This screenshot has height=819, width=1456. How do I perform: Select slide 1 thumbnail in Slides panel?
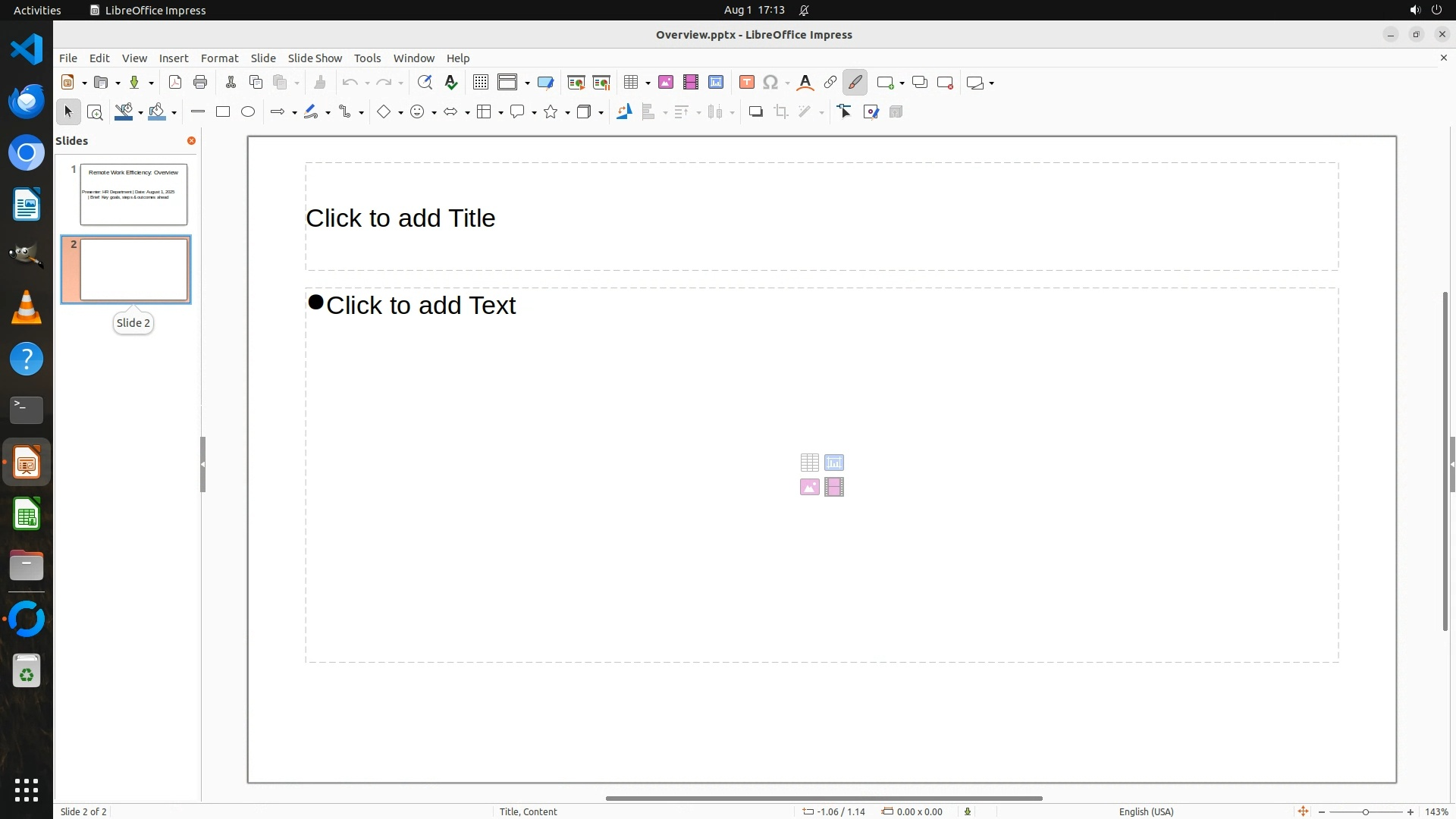click(x=133, y=194)
